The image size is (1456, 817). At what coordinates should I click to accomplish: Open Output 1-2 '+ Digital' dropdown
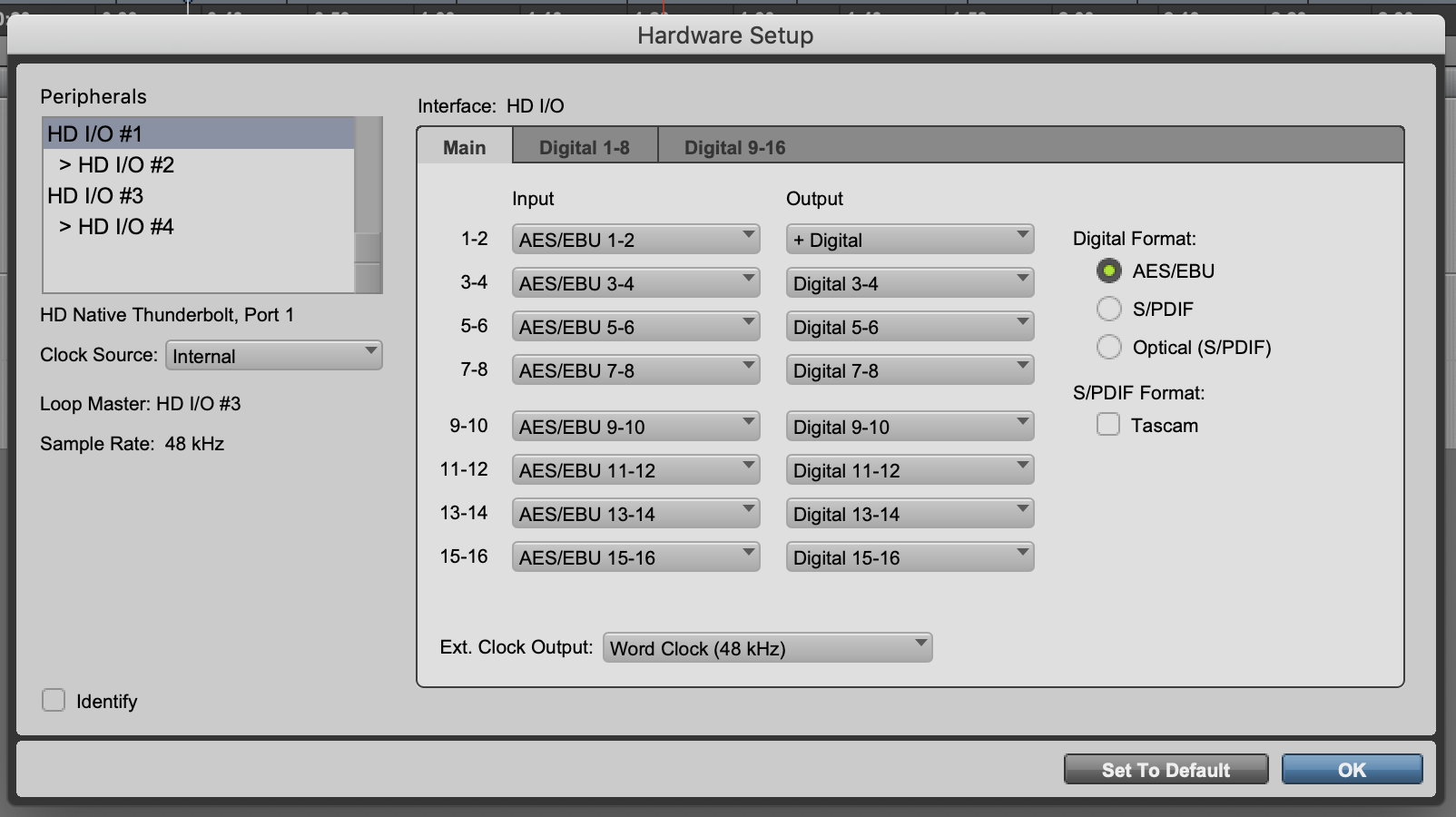[910, 240]
